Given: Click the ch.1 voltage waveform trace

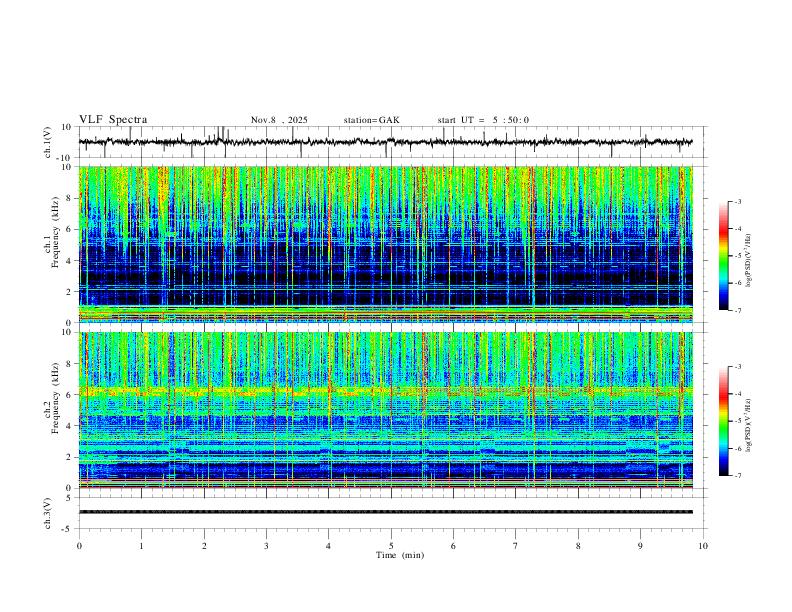Looking at the screenshot, I should (x=385, y=142).
